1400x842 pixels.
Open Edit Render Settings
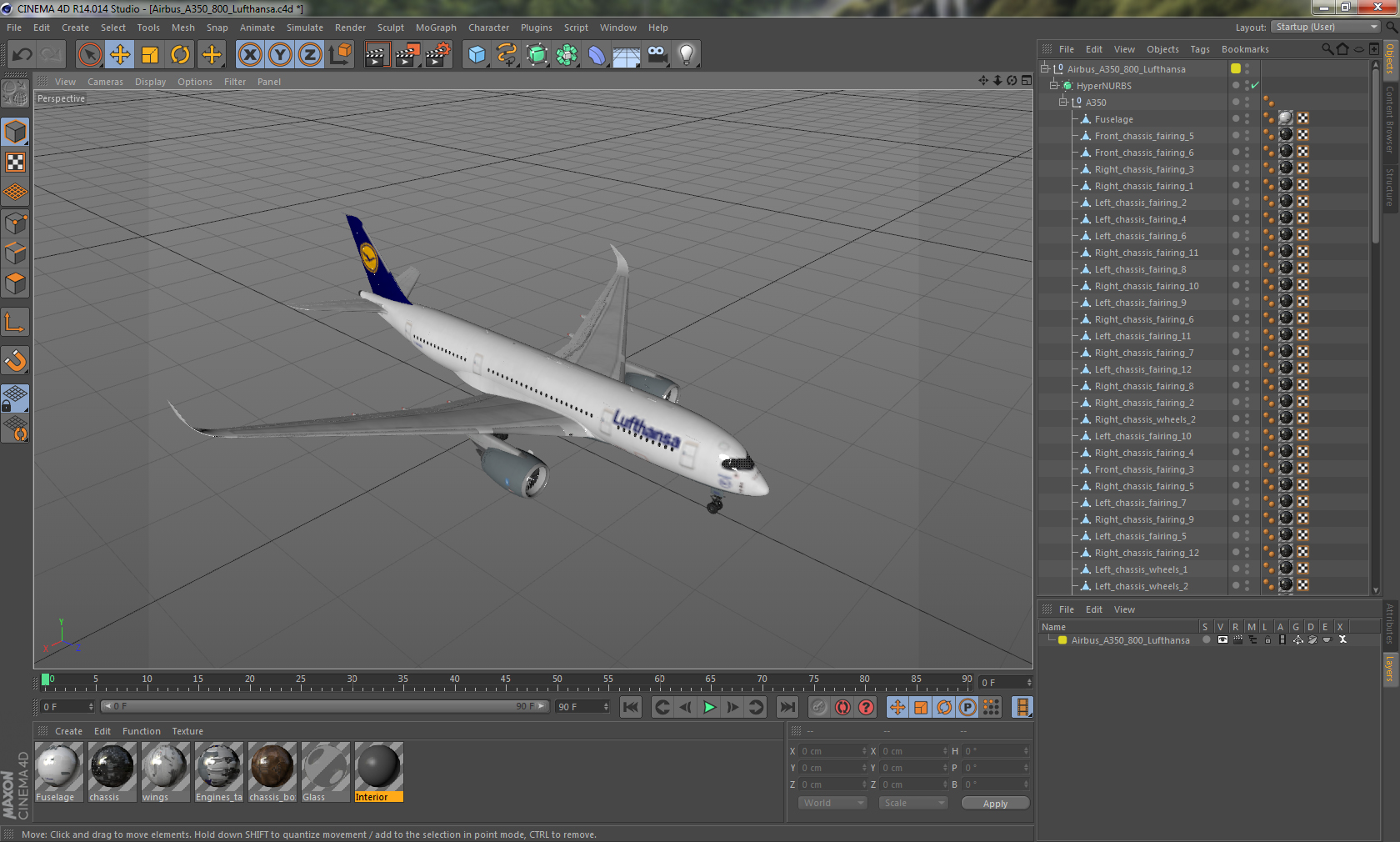437,55
